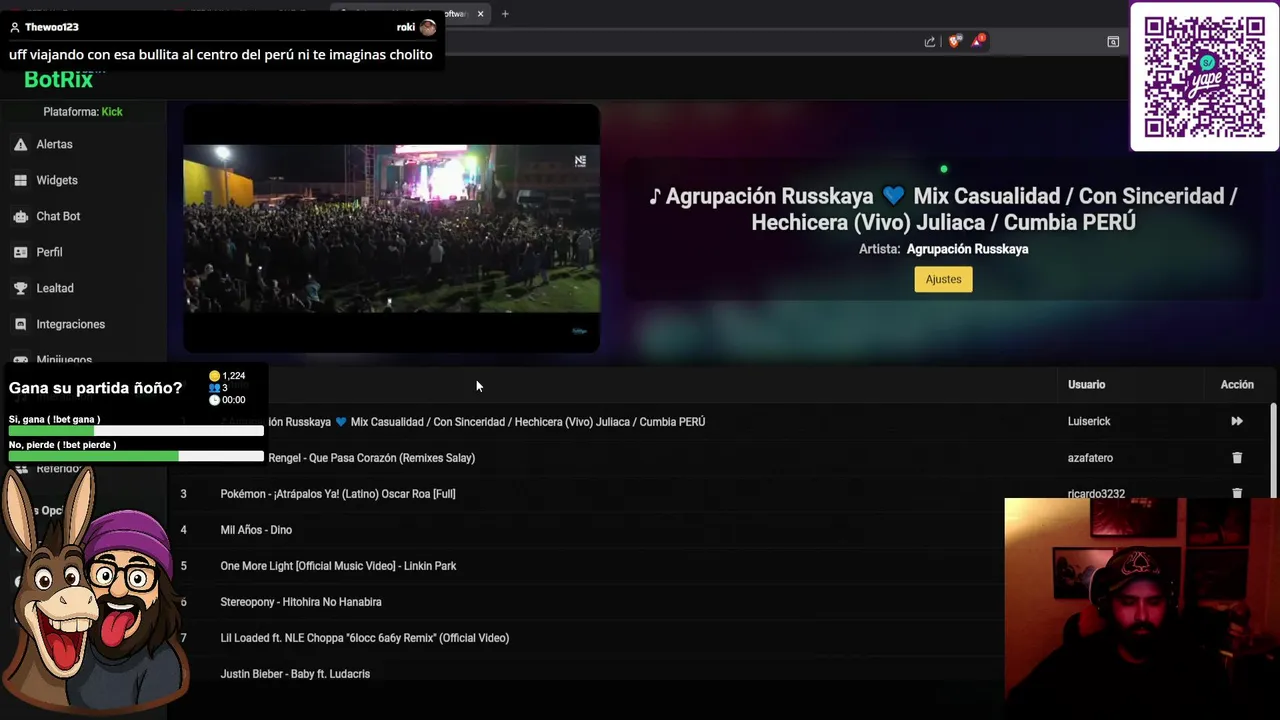Viewport: 1280px width, 720px height.
Task: Close the current browser tab
Action: (481, 14)
